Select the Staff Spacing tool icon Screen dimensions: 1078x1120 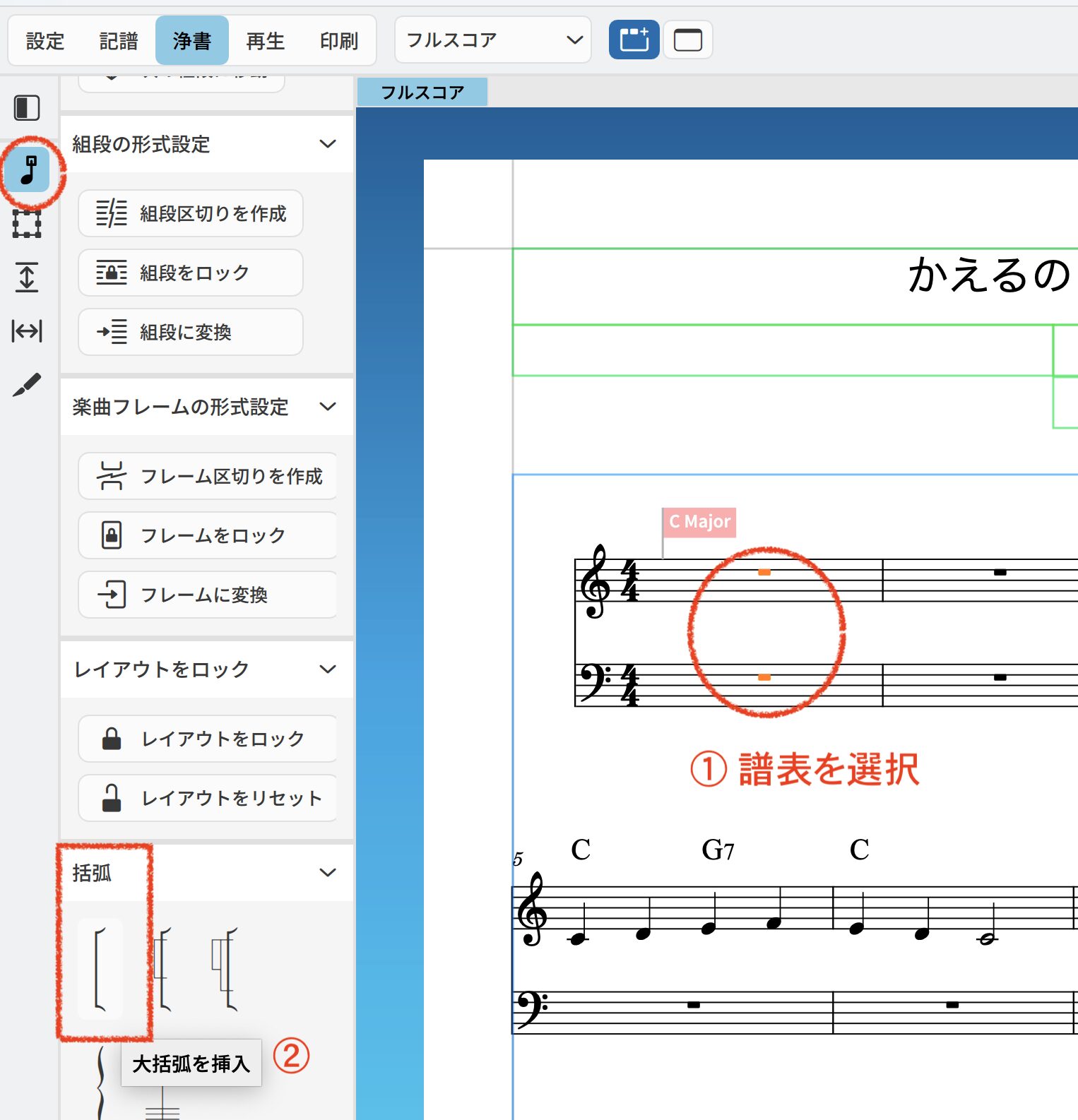pyautogui.click(x=27, y=277)
